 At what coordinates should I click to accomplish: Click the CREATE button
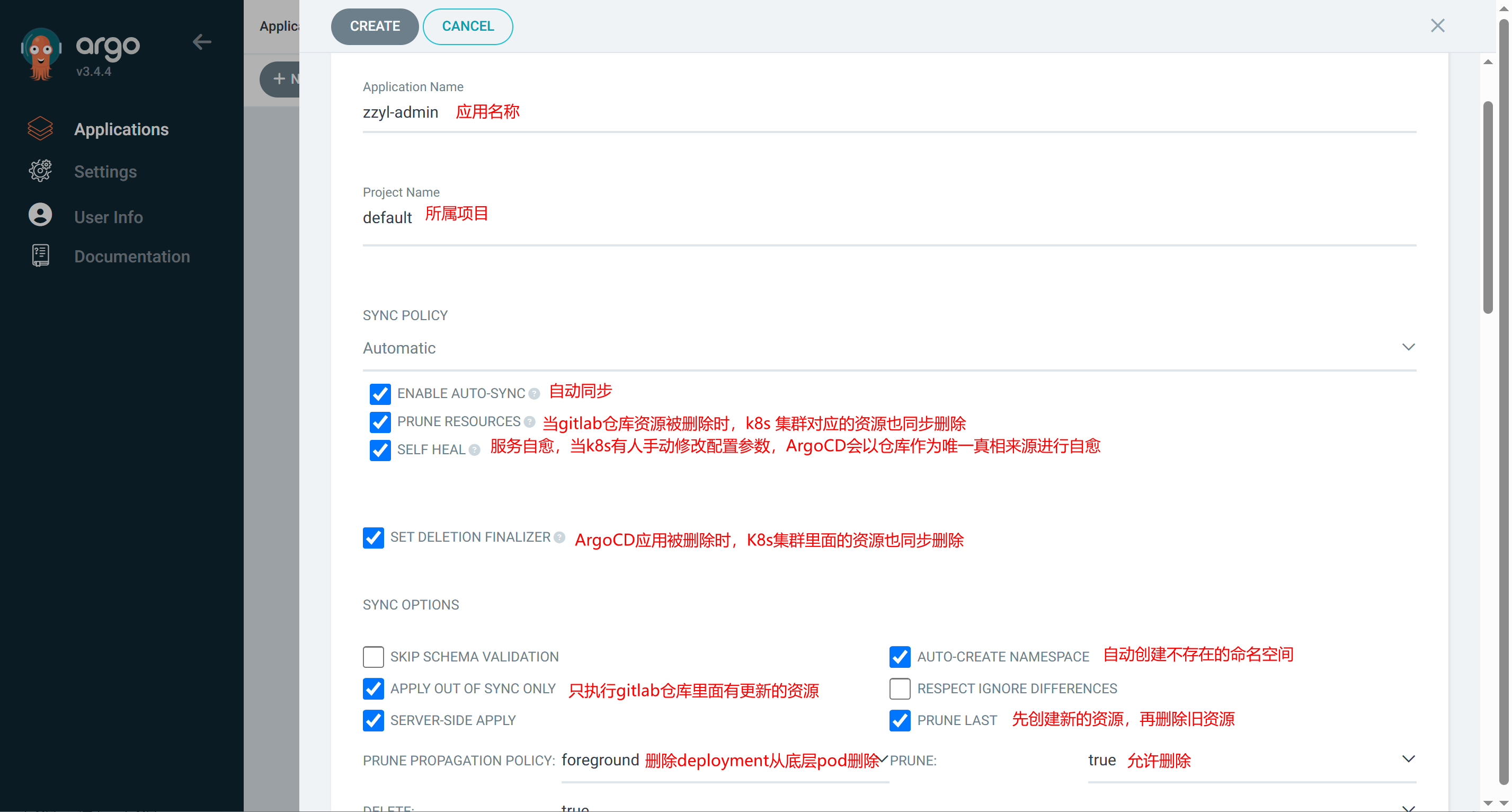coord(375,27)
